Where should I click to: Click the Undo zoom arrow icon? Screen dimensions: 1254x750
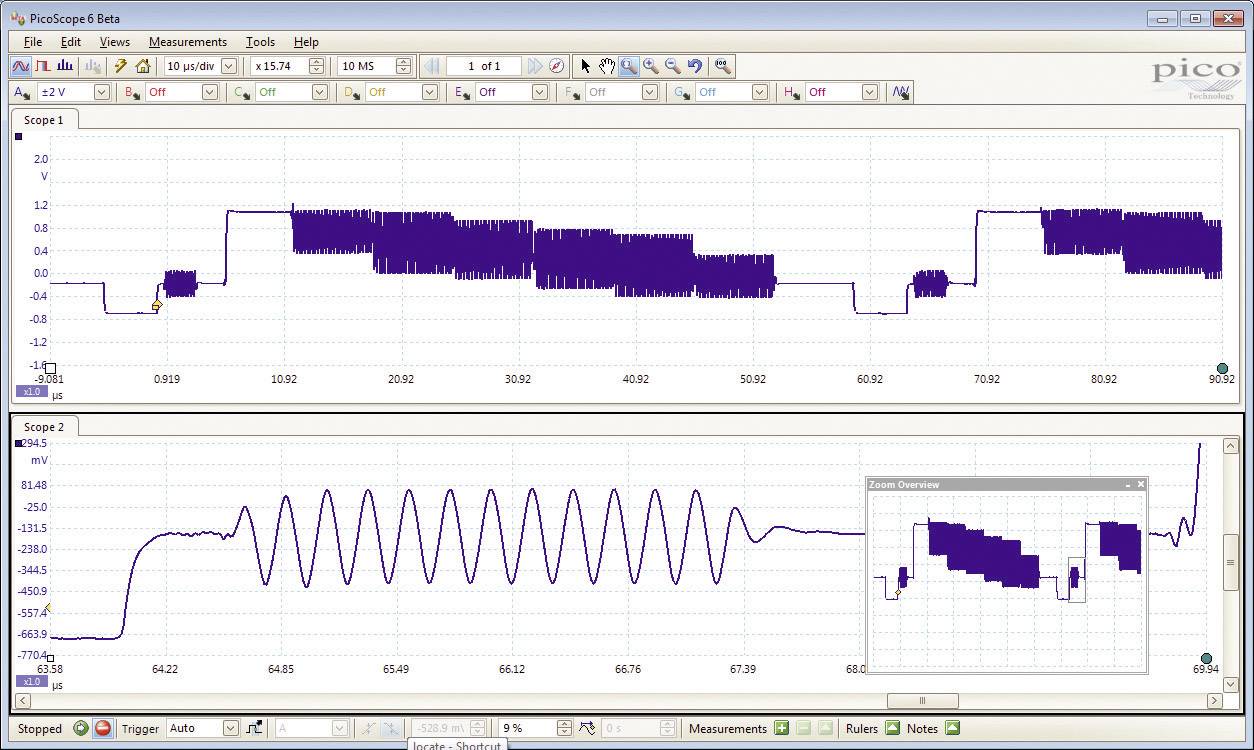(694, 66)
